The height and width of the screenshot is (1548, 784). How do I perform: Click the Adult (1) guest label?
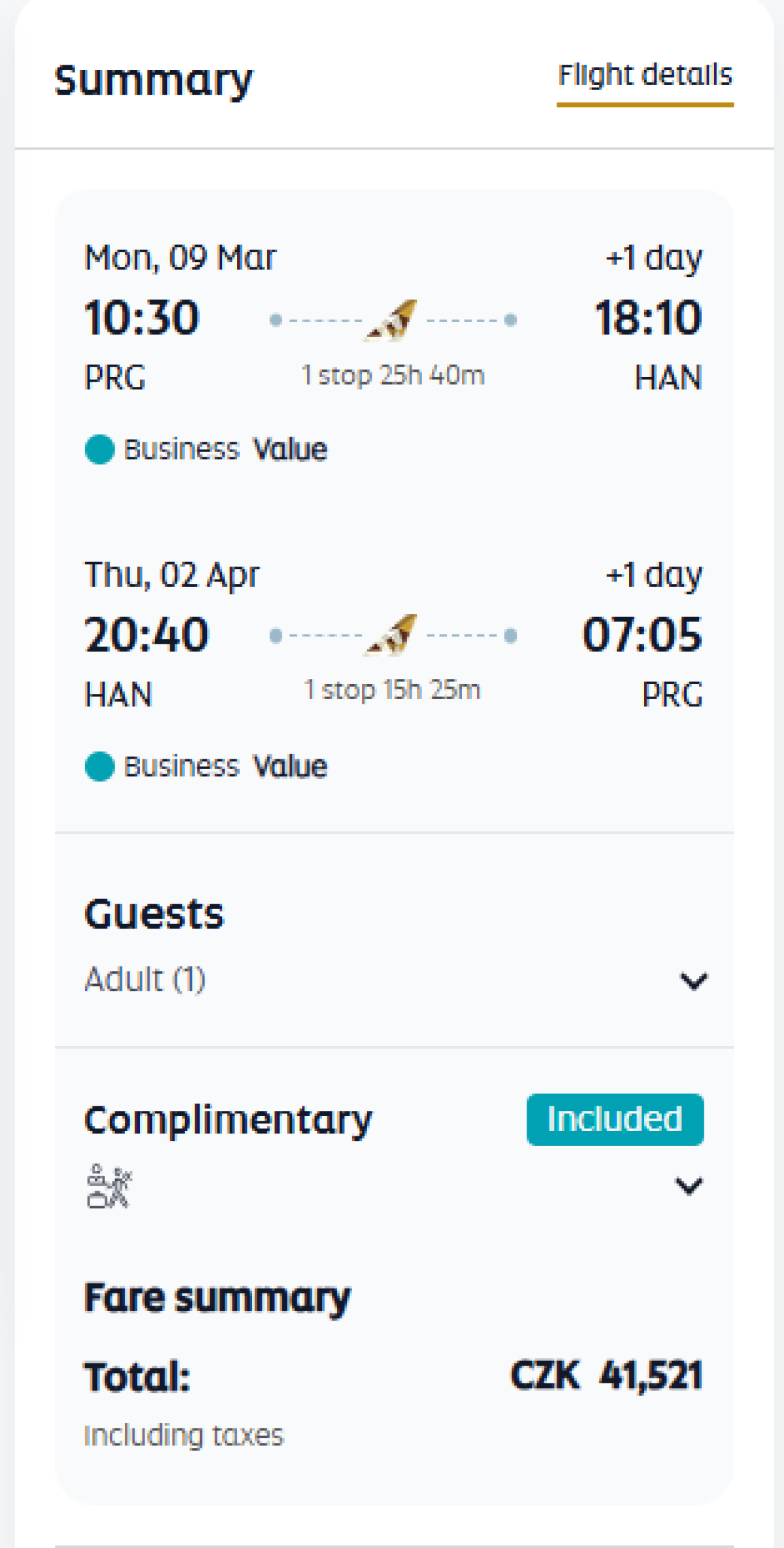145,980
